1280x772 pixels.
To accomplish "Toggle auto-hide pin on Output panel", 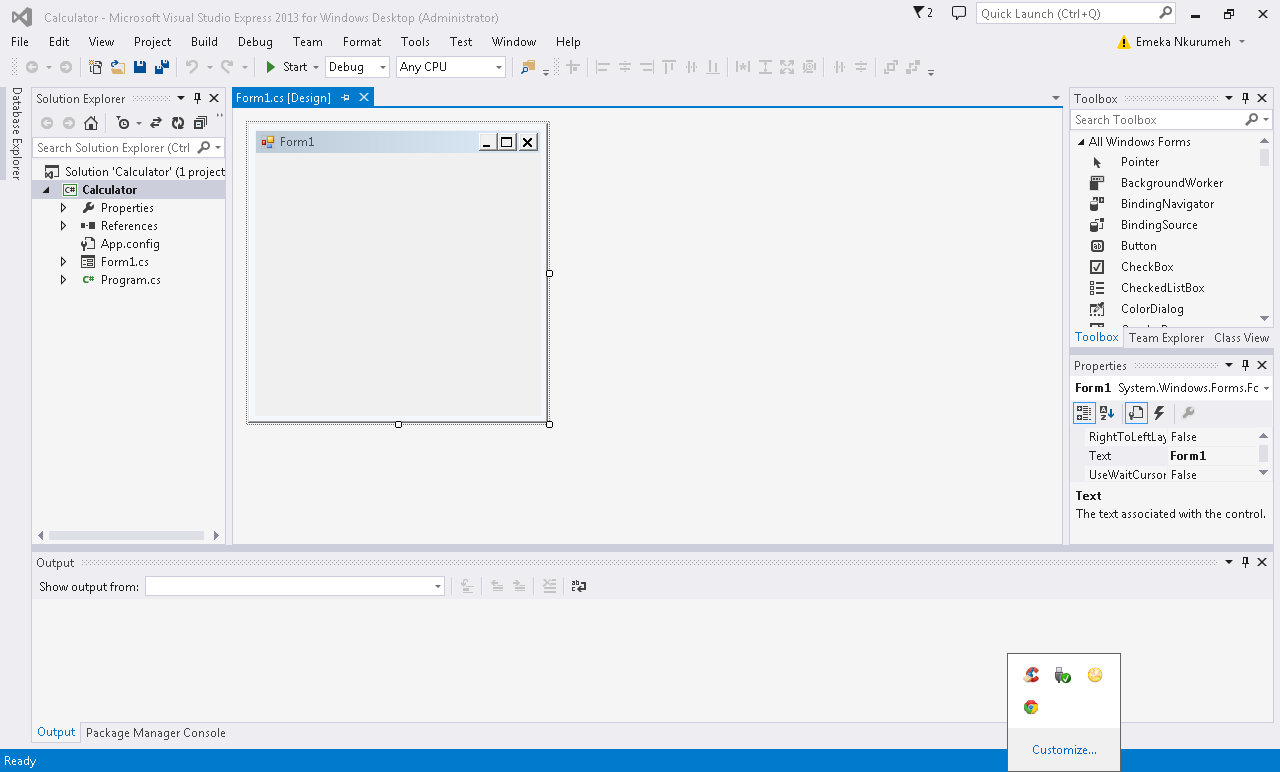I will (1246, 562).
